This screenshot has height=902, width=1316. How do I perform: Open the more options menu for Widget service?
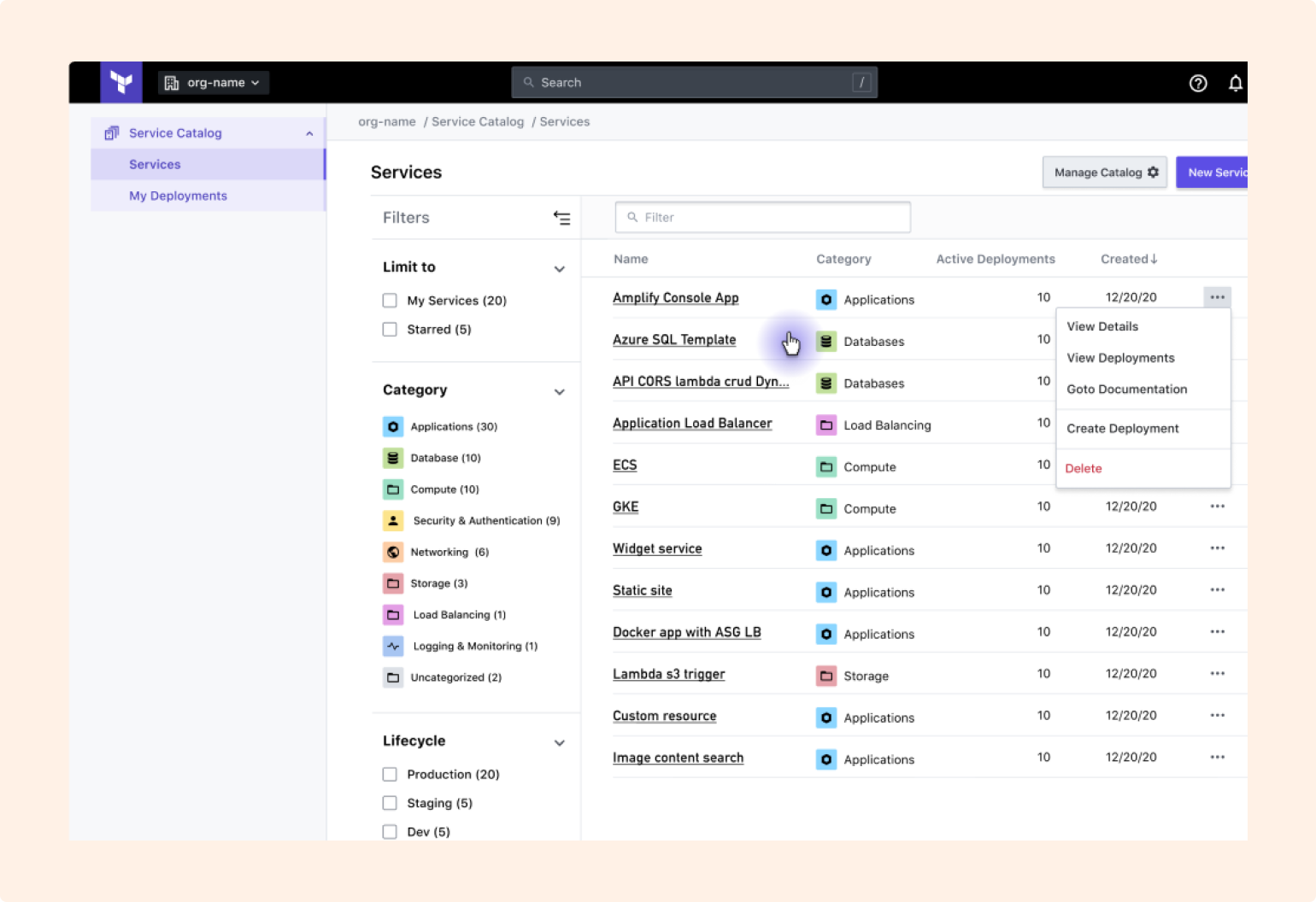pos(1218,548)
